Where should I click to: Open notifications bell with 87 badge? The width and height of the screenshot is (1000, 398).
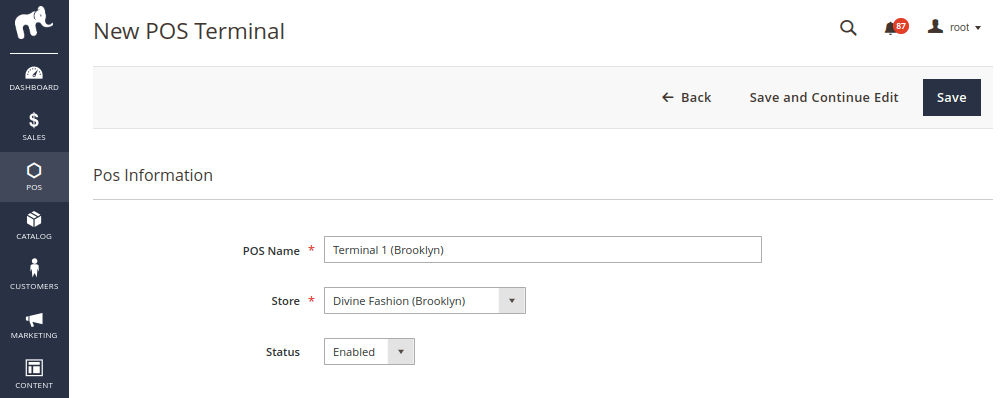tap(895, 27)
